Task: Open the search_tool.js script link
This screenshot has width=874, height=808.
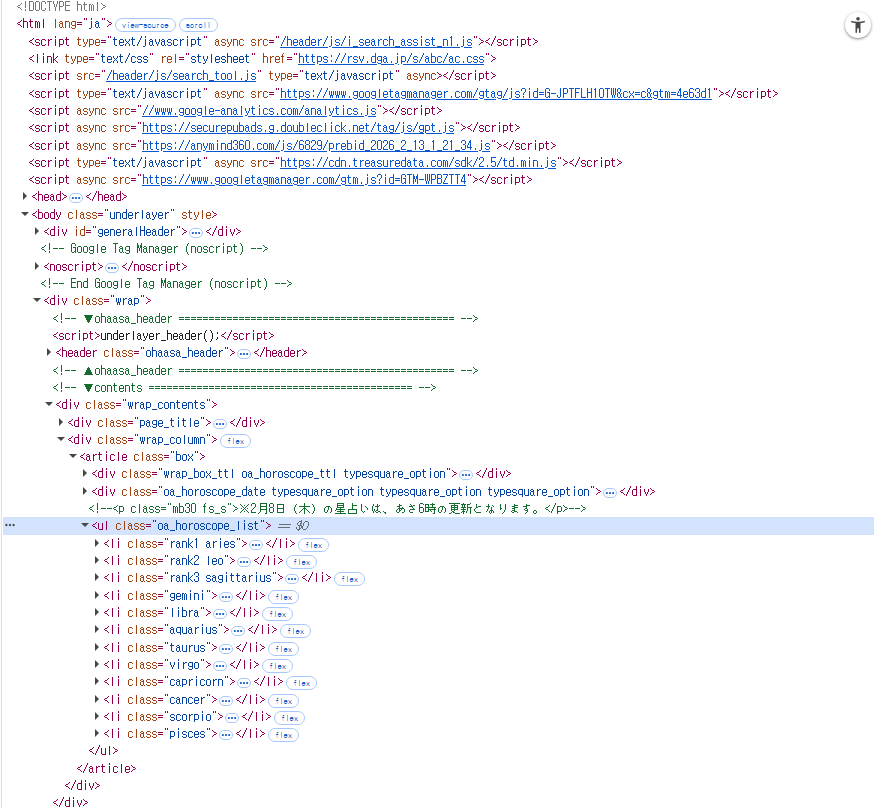Action: (x=181, y=76)
